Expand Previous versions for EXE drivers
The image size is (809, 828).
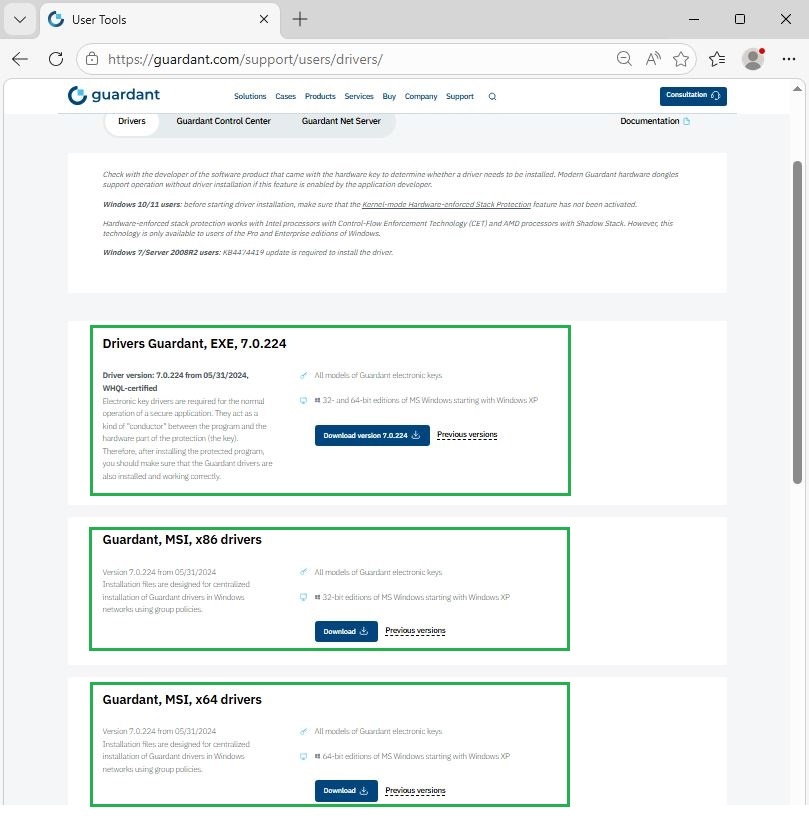(467, 435)
